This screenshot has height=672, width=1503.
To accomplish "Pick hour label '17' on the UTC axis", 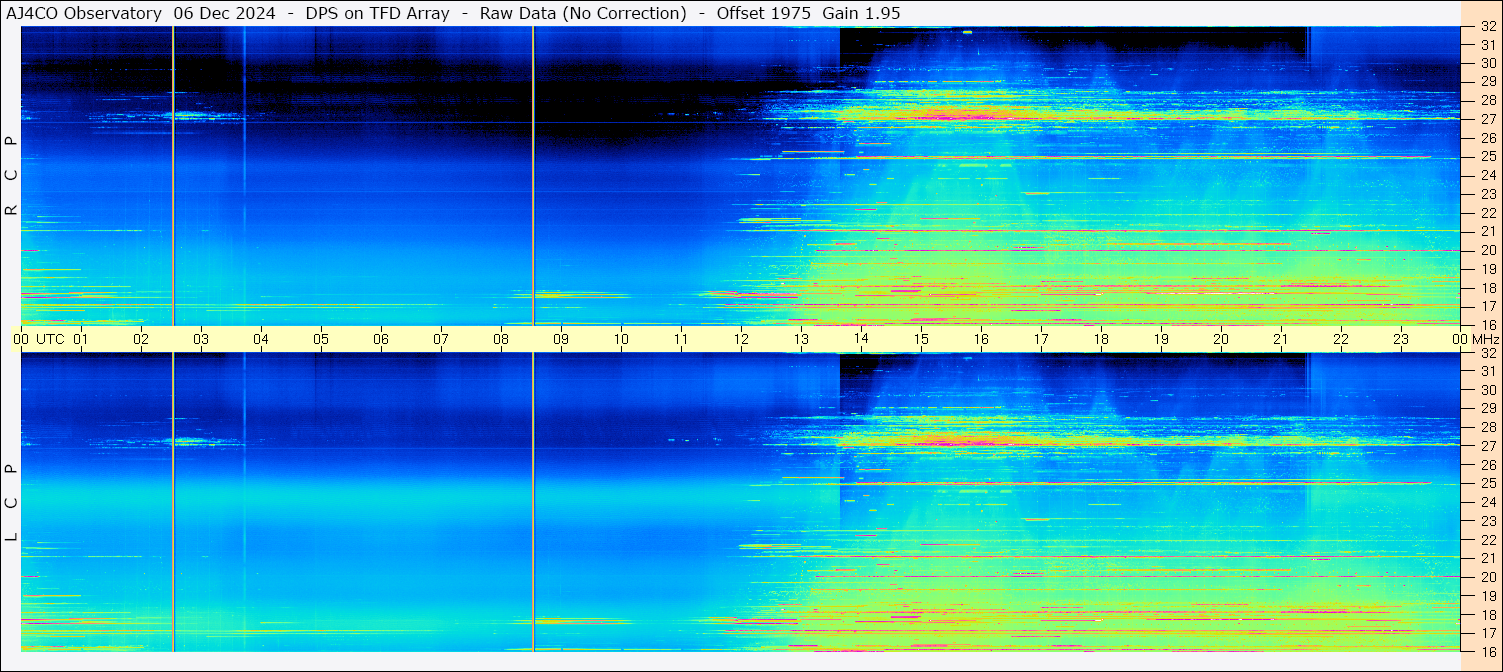I will pyautogui.click(x=1041, y=339).
